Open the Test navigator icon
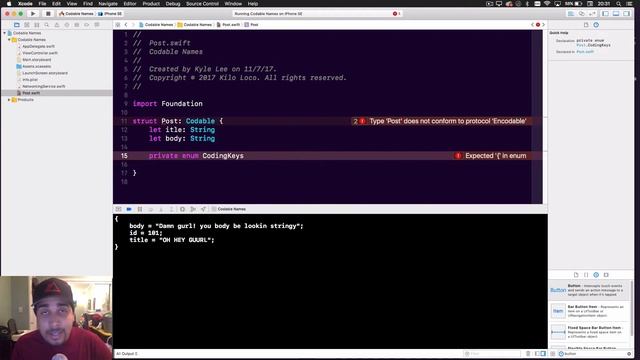640x360 pixels. 67,25
